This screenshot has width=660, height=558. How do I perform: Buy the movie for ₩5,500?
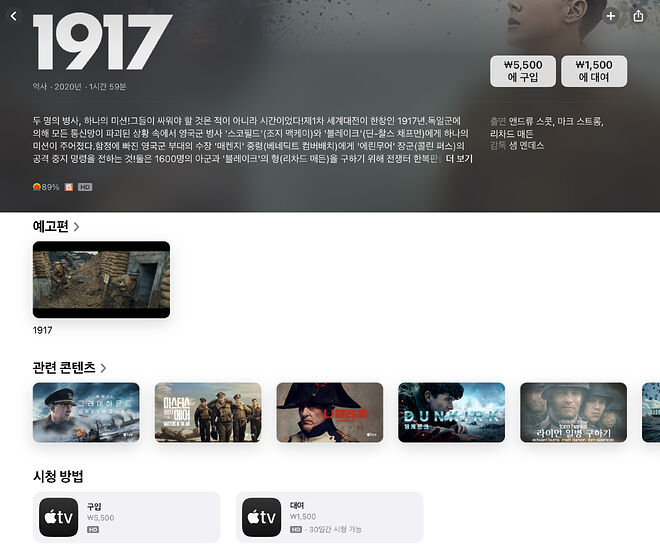coord(523,71)
